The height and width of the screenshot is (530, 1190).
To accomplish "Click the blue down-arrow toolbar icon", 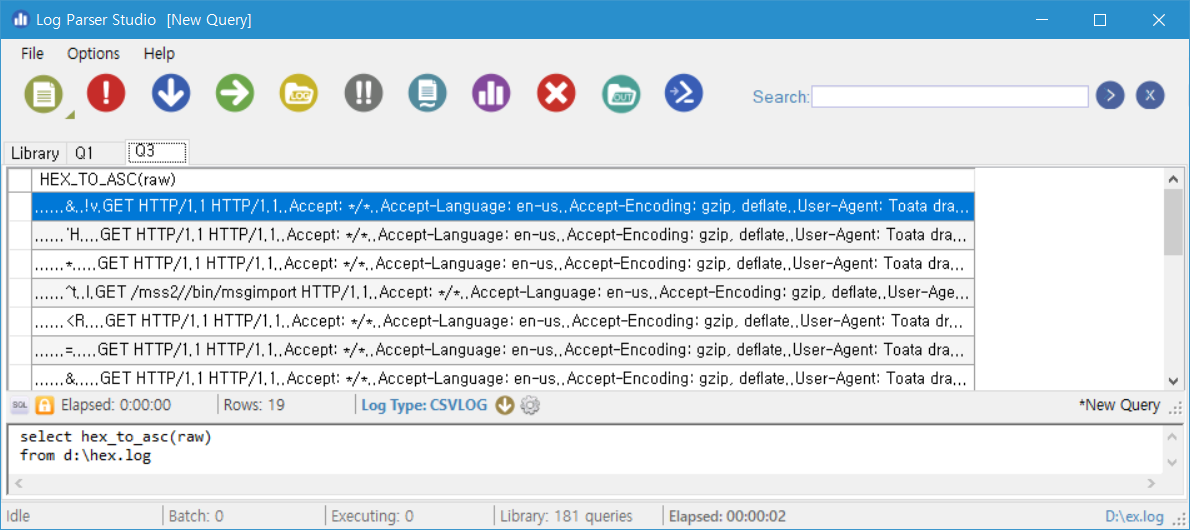I will point(171,93).
